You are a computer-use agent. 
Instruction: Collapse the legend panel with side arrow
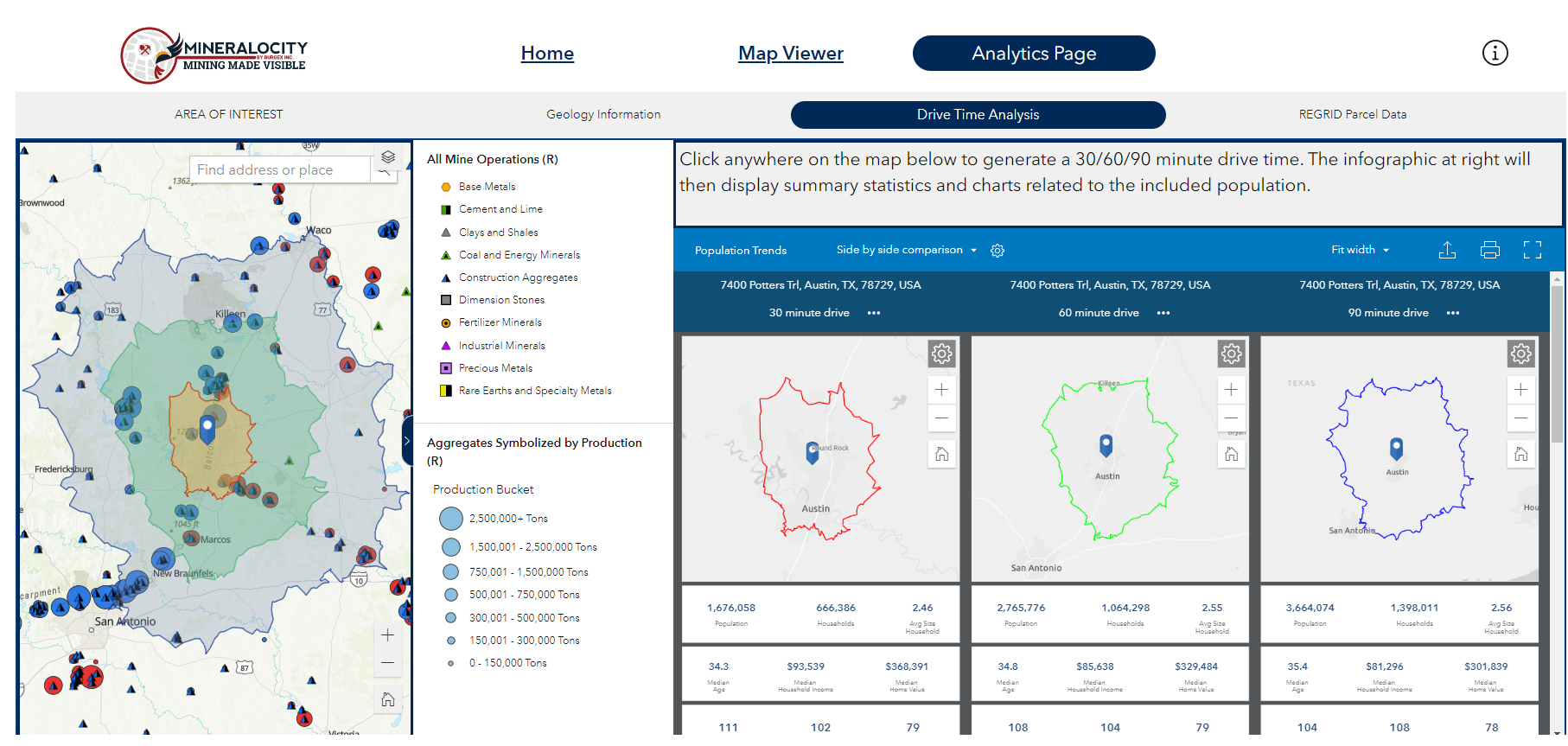point(406,441)
